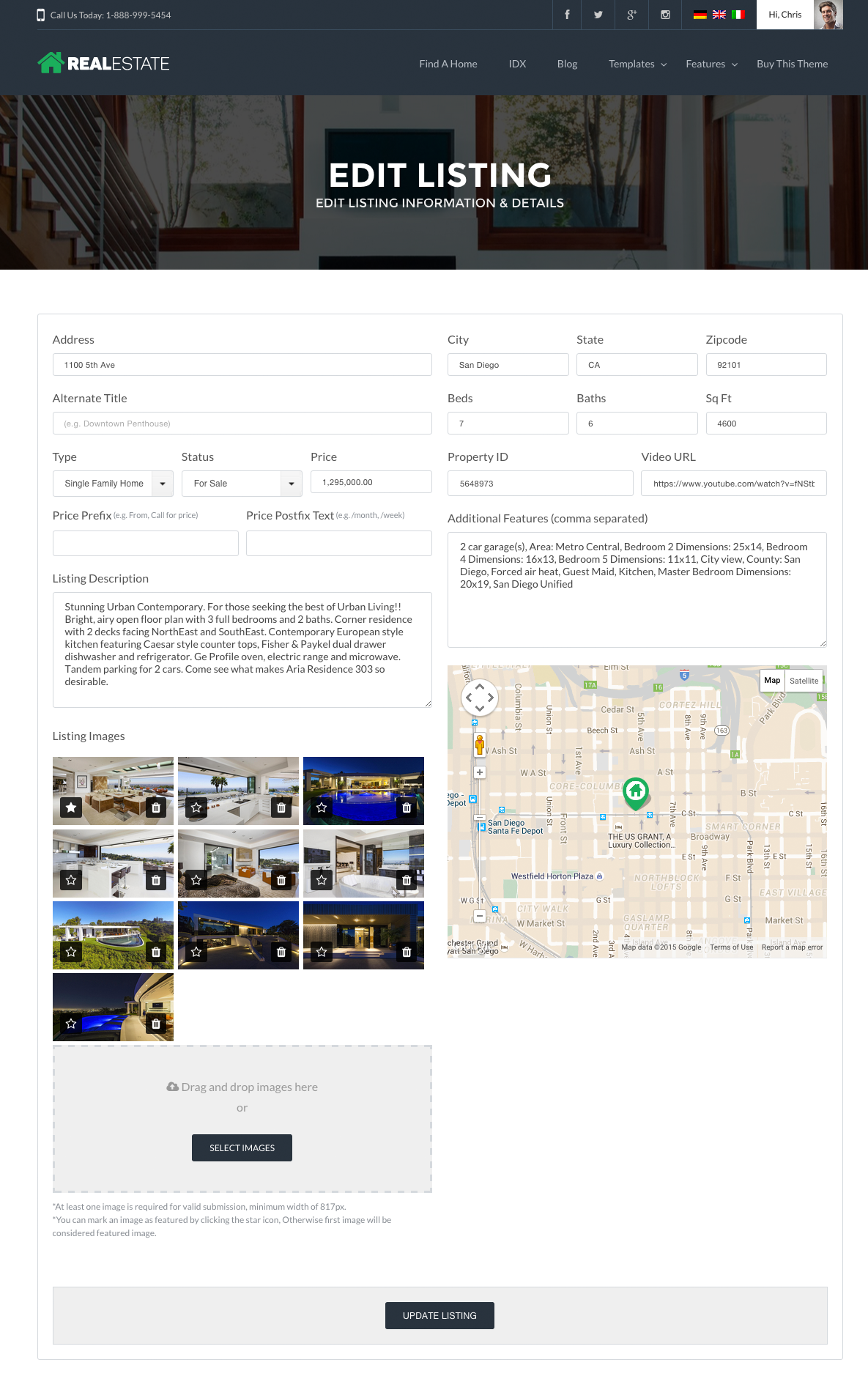Open the Instagram icon in top bar
This screenshot has width=868, height=1379.
pos(665,15)
